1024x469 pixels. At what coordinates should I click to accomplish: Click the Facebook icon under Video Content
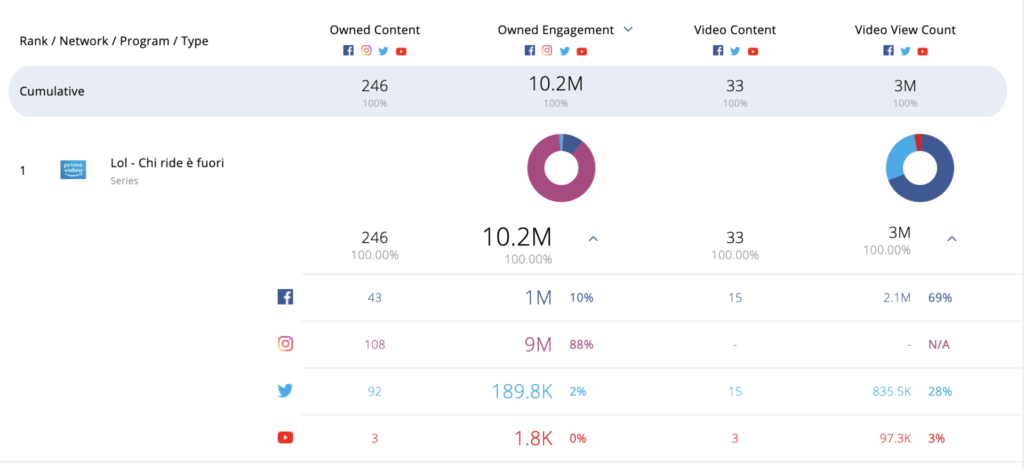[x=718, y=51]
